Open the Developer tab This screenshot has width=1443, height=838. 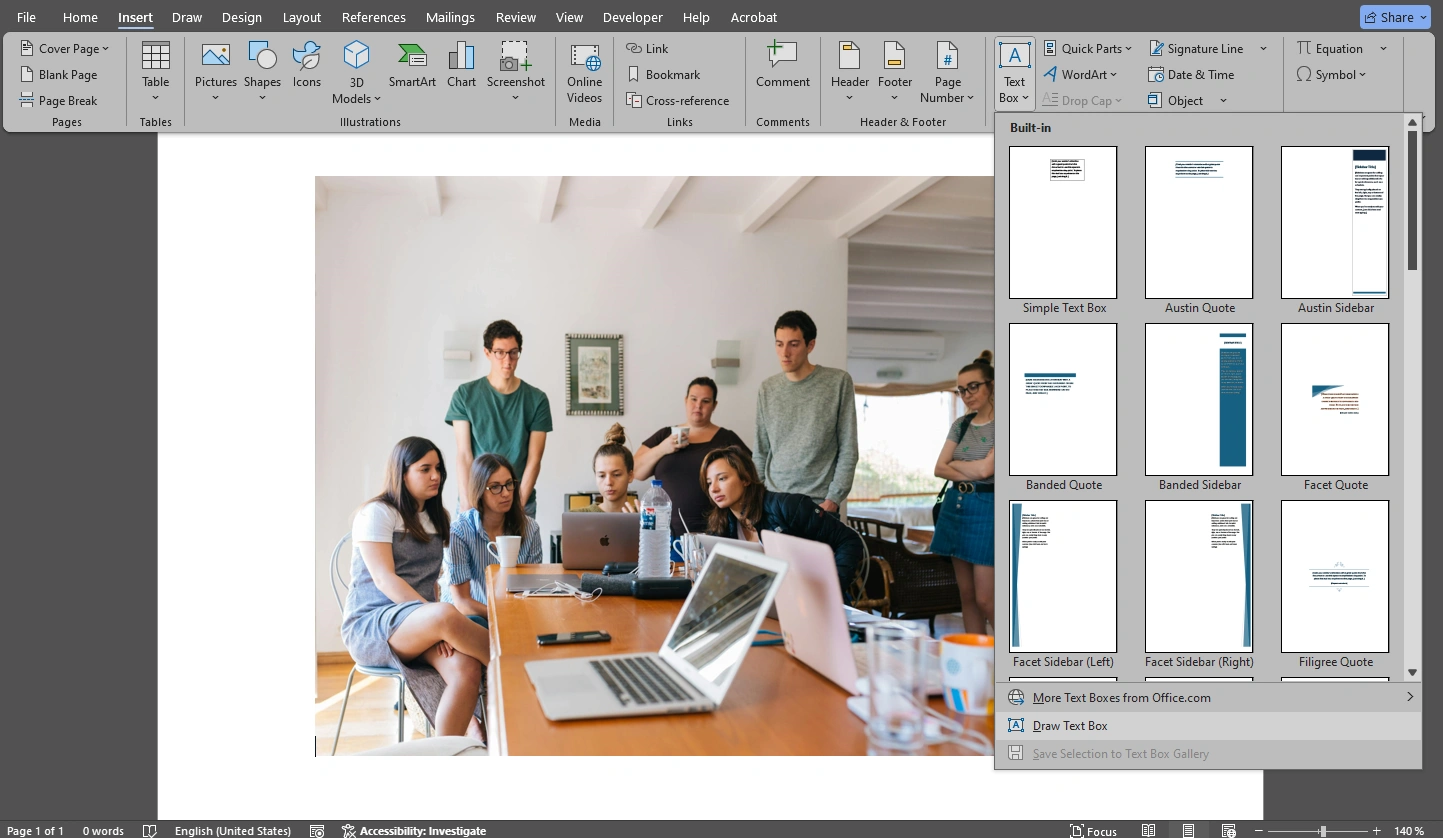point(633,17)
